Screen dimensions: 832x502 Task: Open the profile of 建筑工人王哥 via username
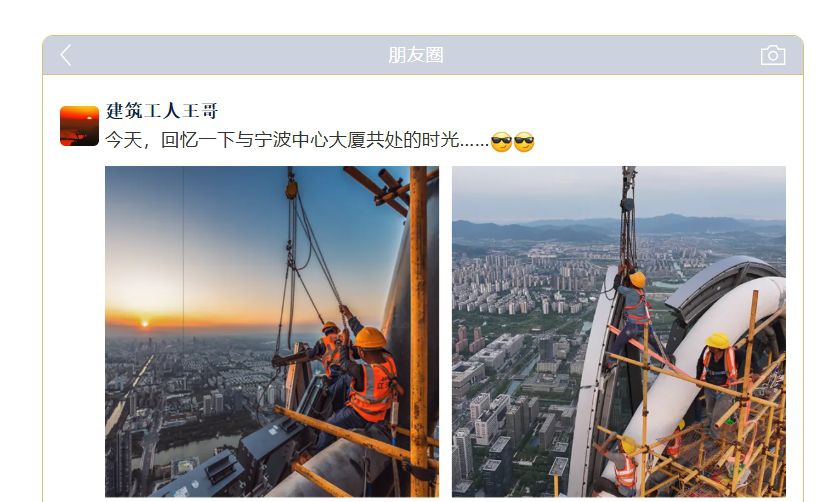click(162, 111)
